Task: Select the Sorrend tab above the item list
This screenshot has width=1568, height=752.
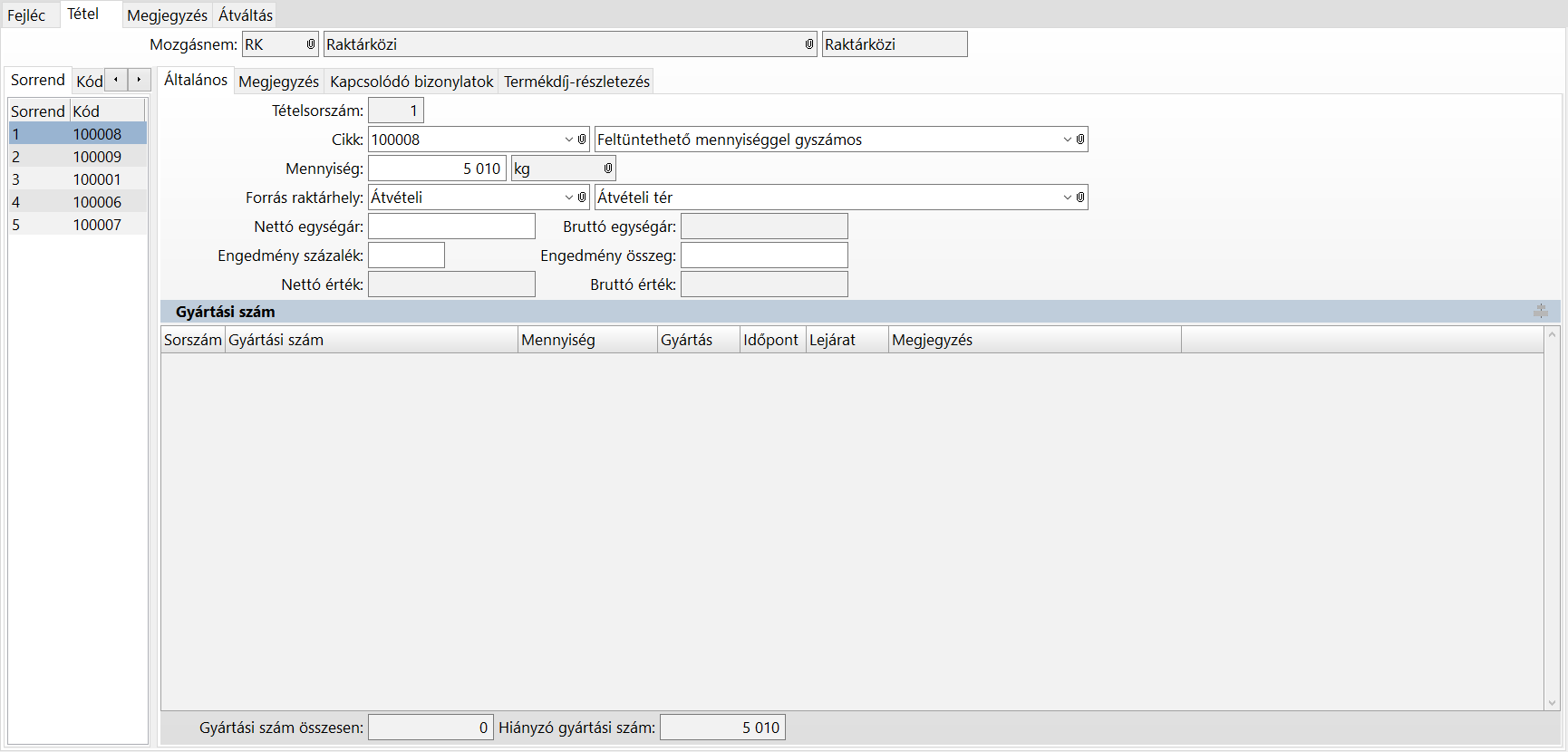Action: click(38, 80)
